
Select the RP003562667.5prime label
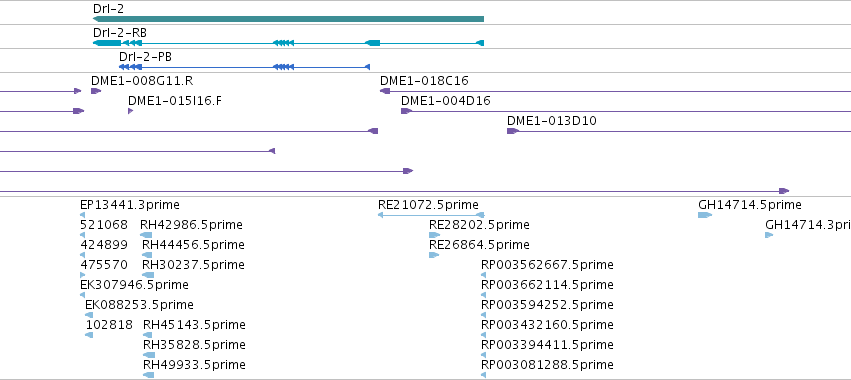tap(547, 265)
